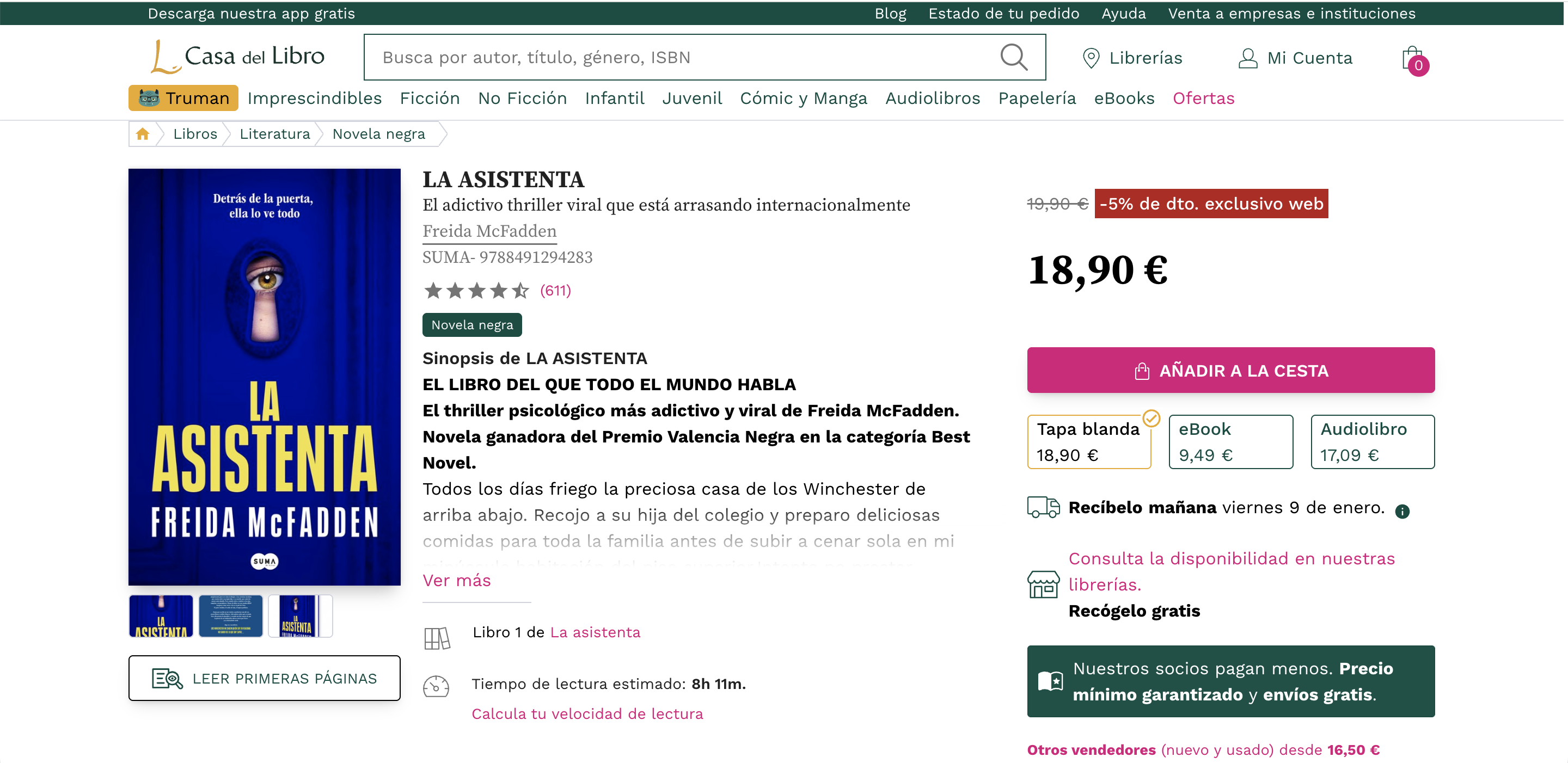This screenshot has height=763, width=1568.
Task: Expand synopsis with Ver más
Action: (x=457, y=581)
